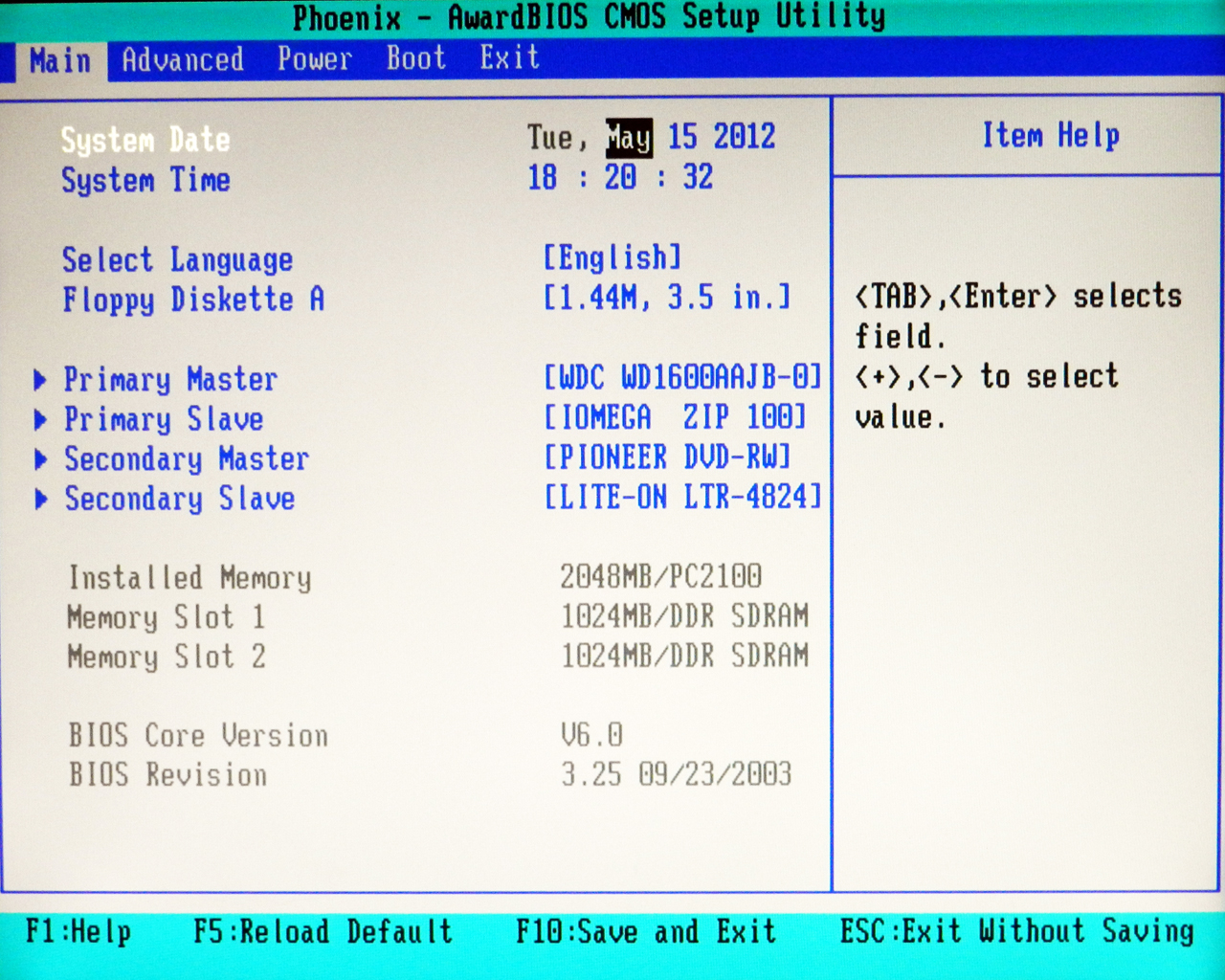Select the year 2012 field
This screenshot has width=1225, height=980.
click(744, 137)
